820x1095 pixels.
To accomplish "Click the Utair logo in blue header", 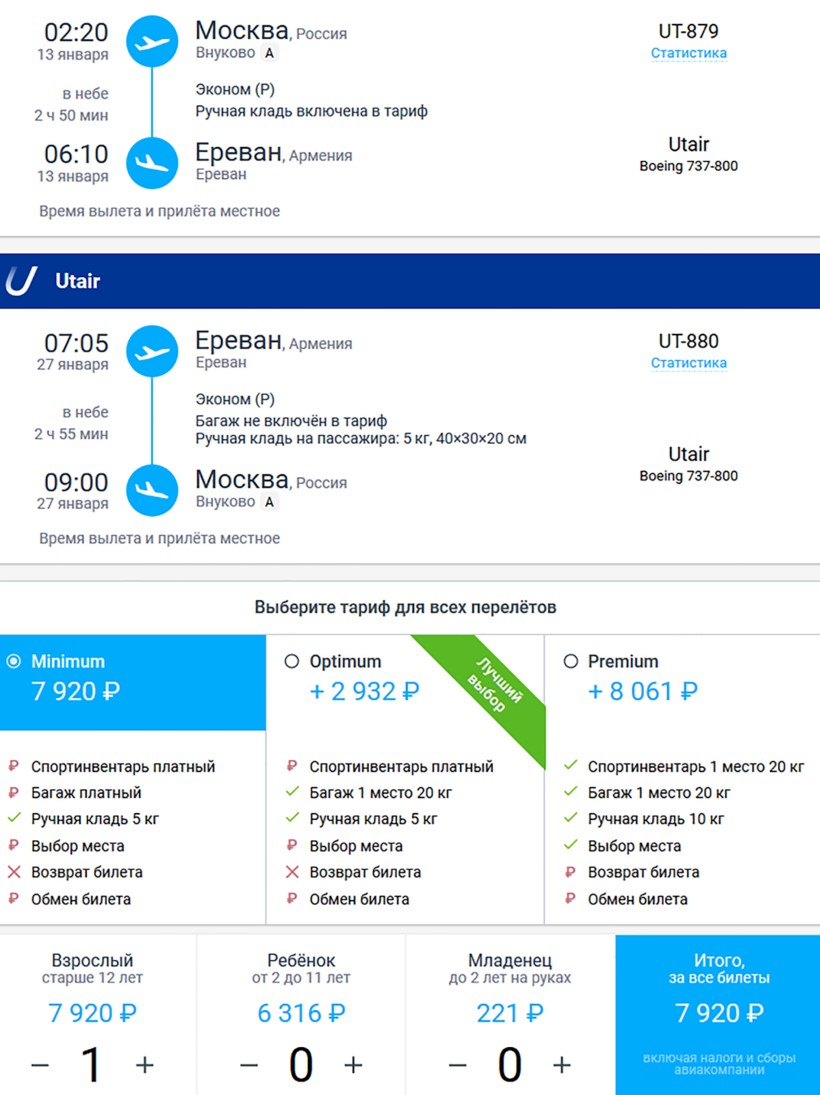I will (21, 281).
